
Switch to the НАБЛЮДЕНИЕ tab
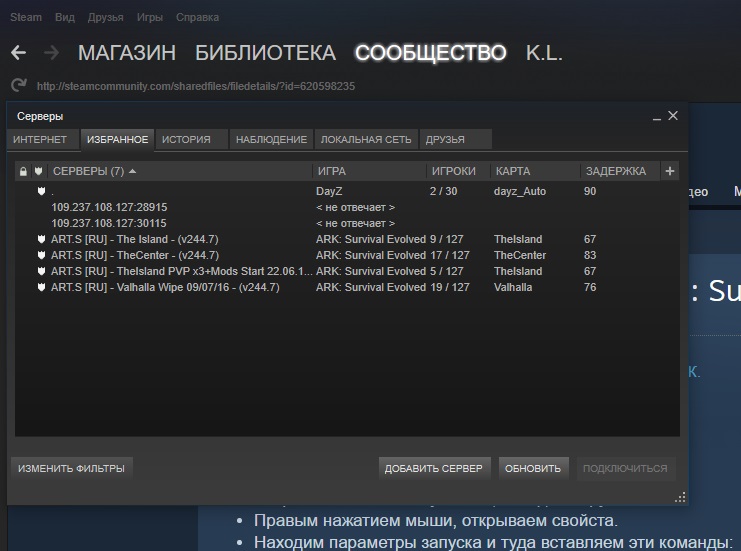coord(271,139)
